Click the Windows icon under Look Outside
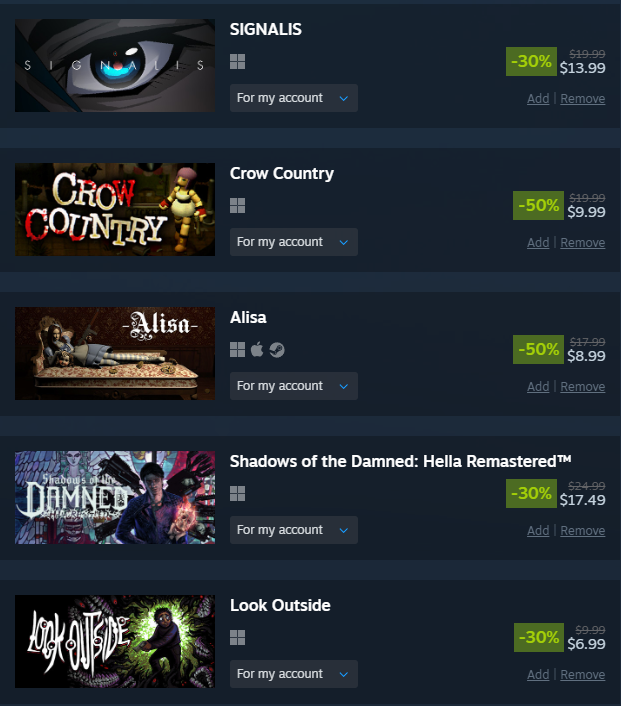 click(x=237, y=638)
